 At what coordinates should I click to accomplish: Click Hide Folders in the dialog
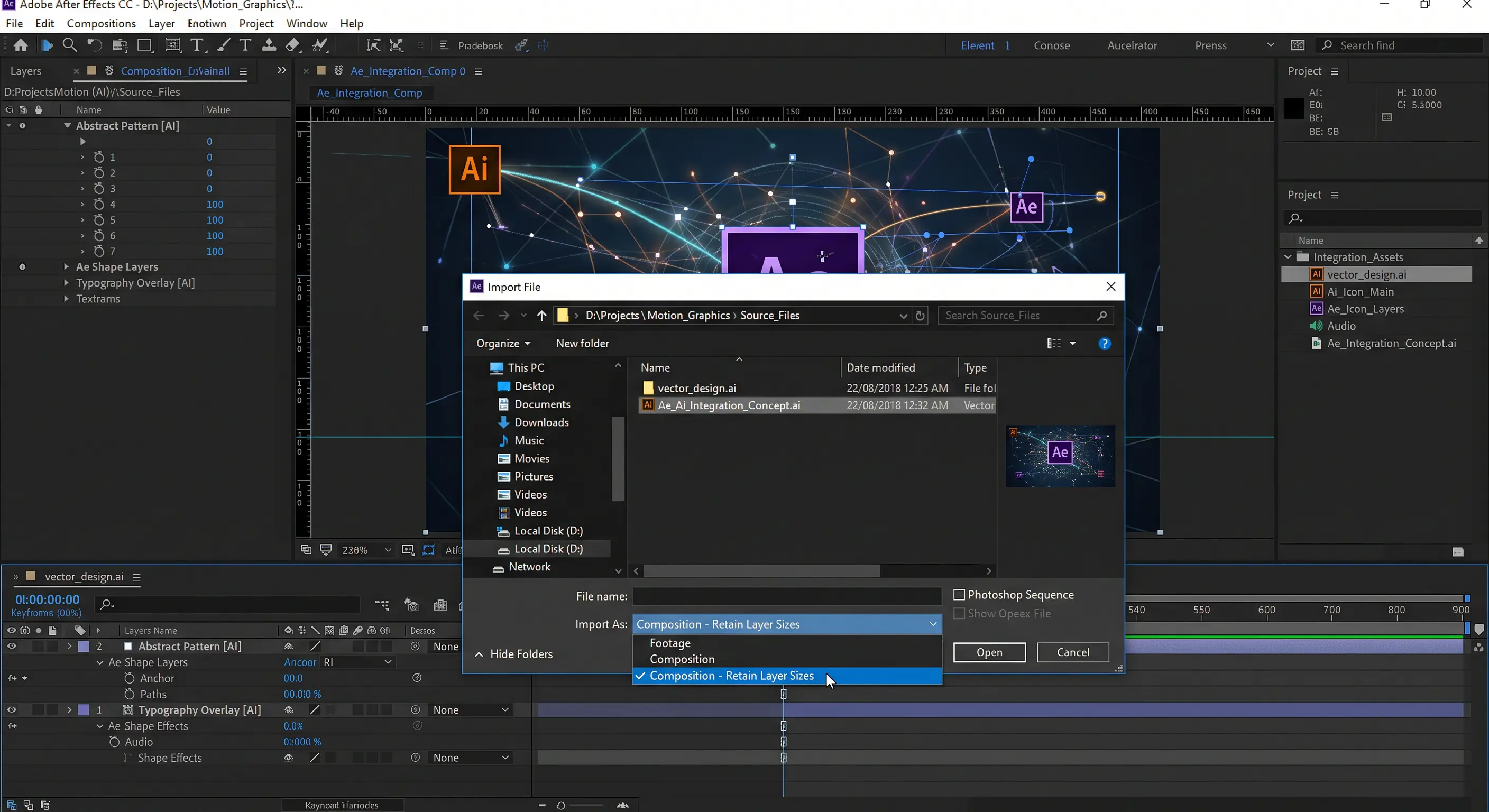pyautogui.click(x=514, y=654)
